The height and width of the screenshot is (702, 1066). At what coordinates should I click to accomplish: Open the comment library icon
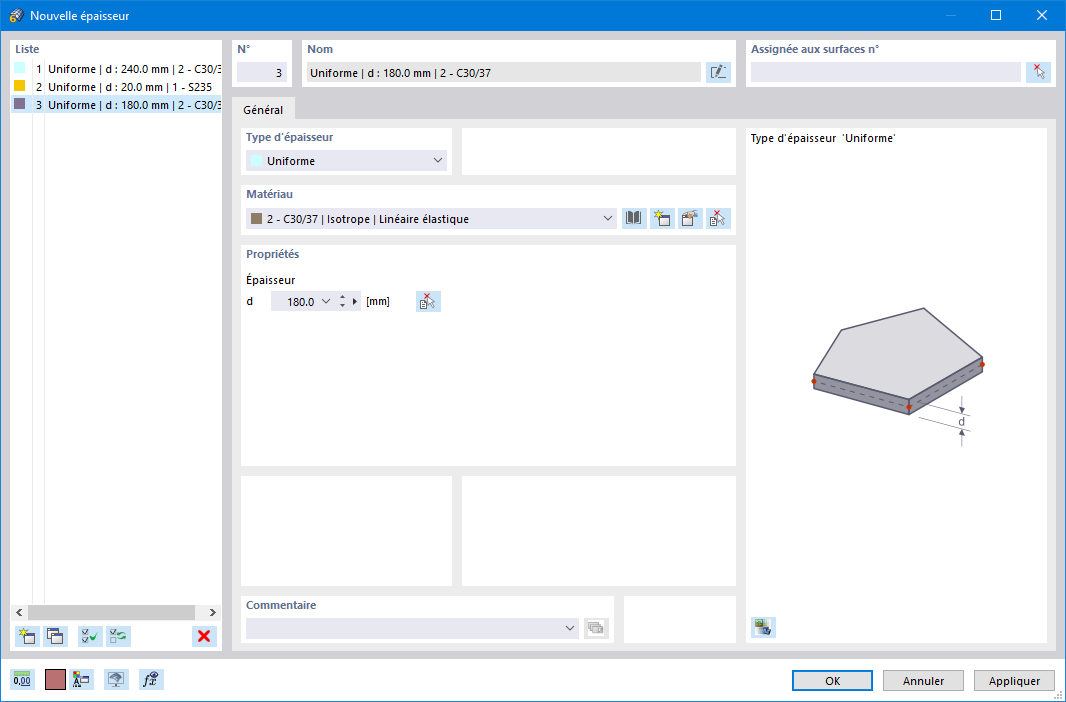(596, 629)
